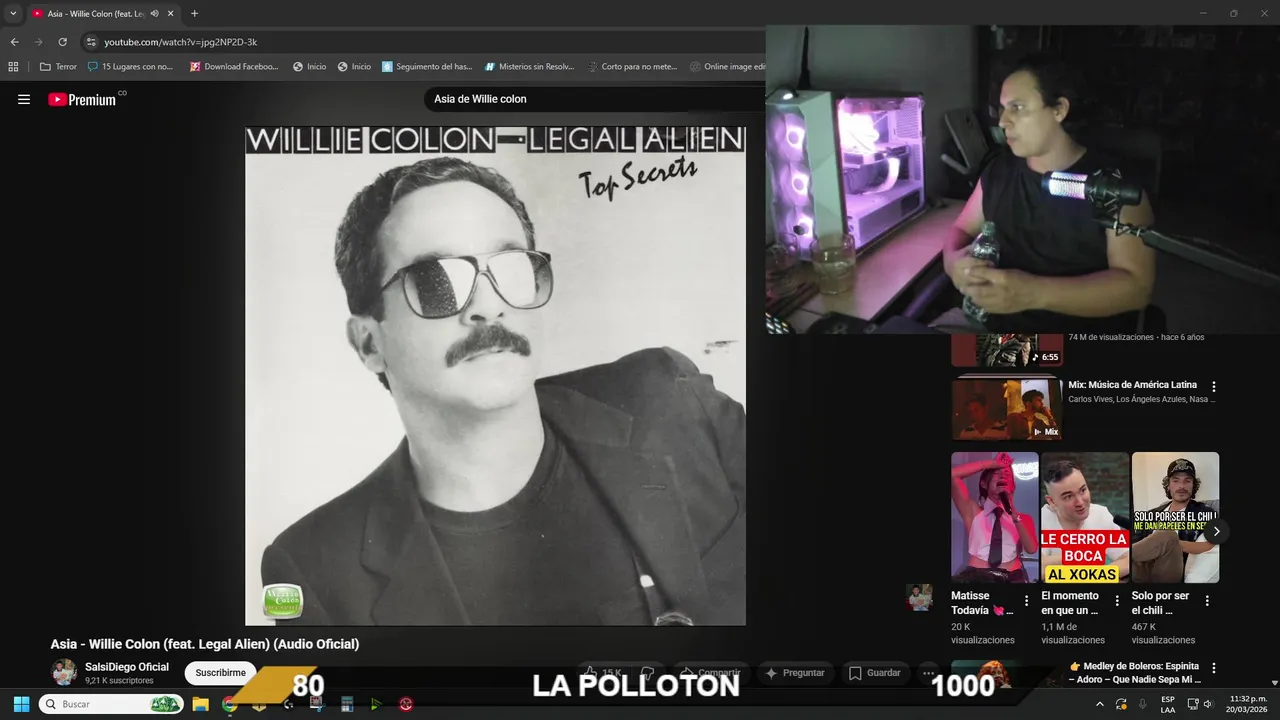This screenshot has height=720, width=1280.
Task: Open Medley de Boleros: Espinita video title
Action: [x=1134, y=673]
